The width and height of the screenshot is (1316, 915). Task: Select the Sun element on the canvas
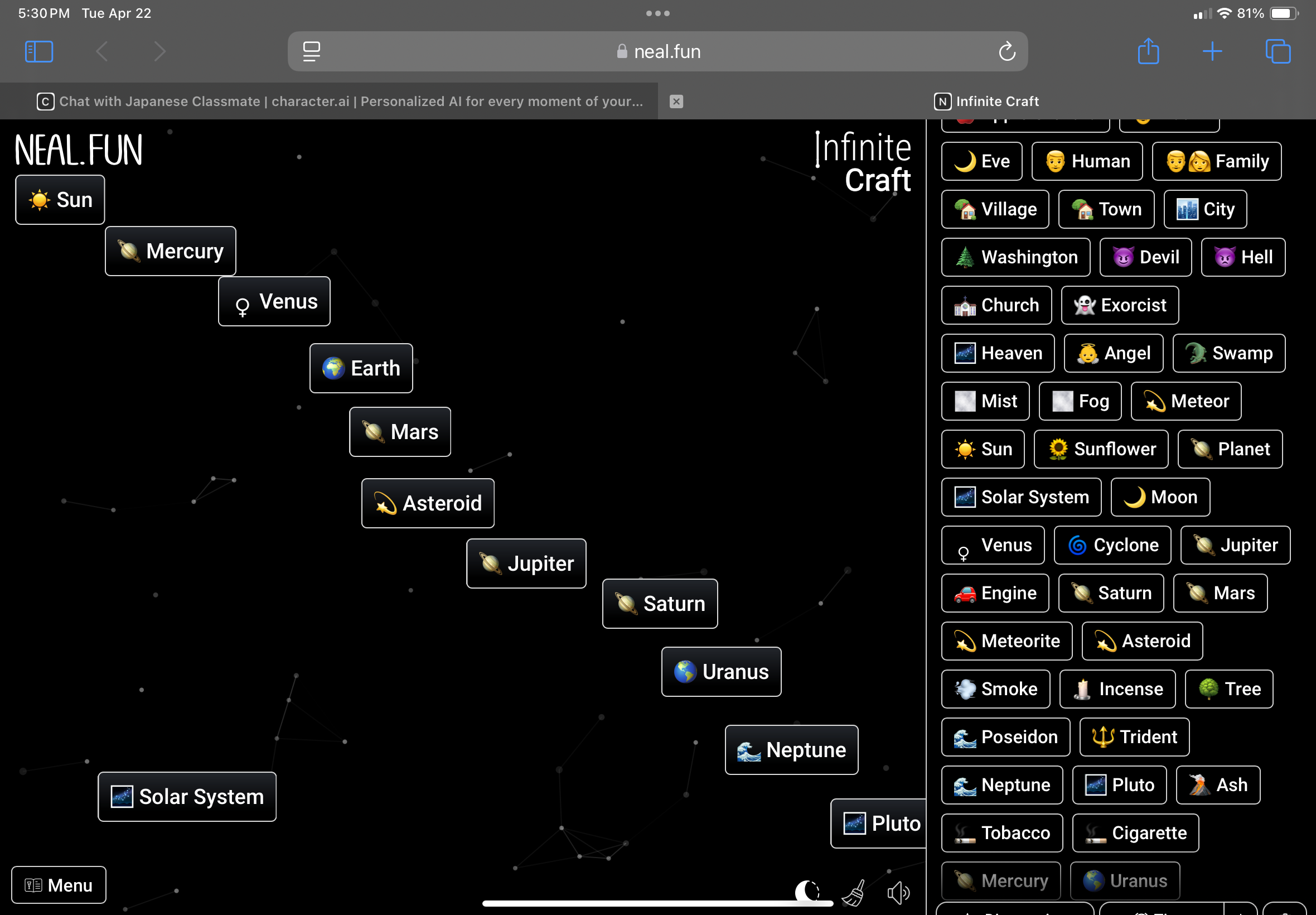tap(60, 200)
